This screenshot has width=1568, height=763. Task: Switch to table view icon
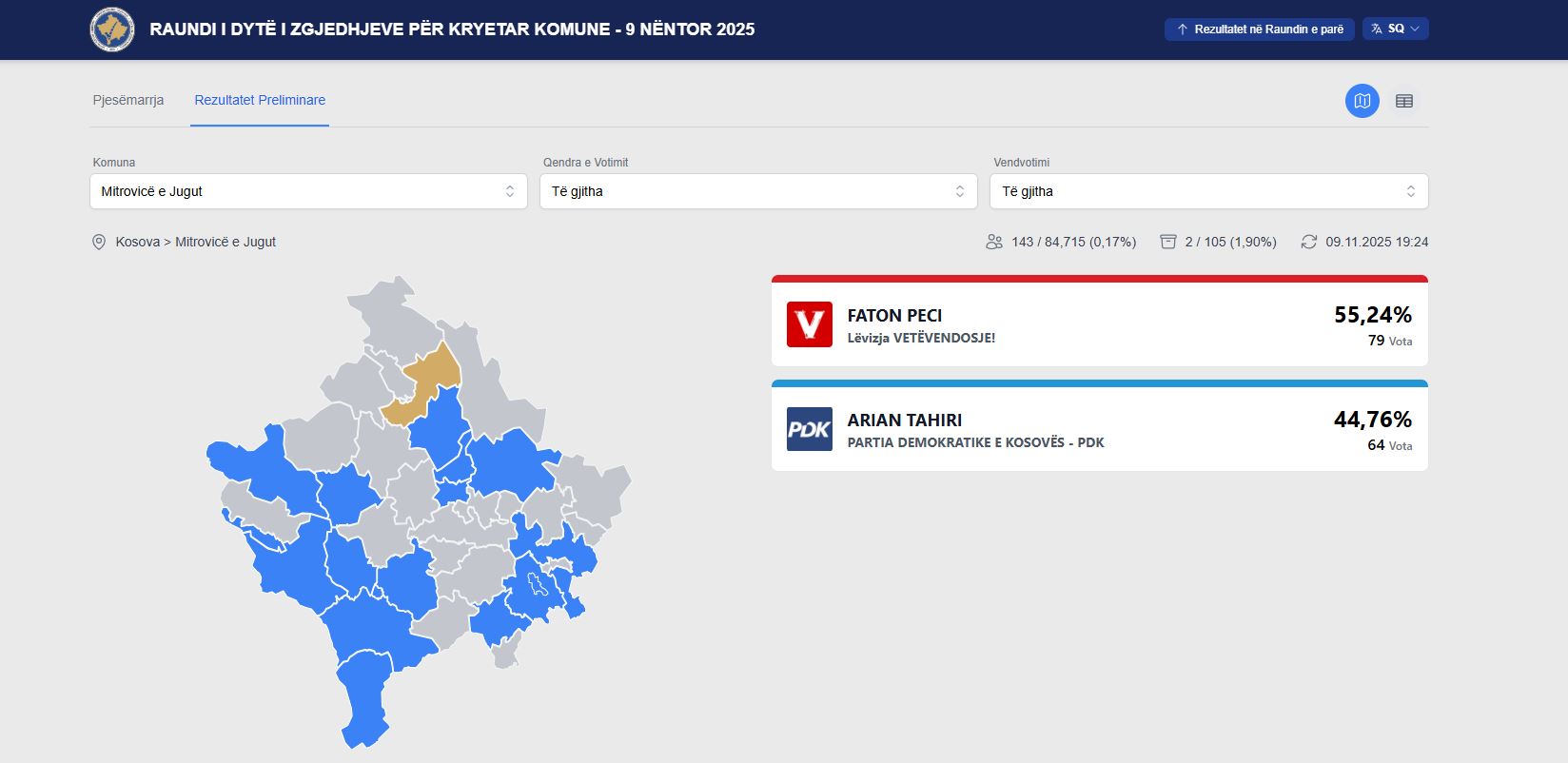click(x=1403, y=101)
